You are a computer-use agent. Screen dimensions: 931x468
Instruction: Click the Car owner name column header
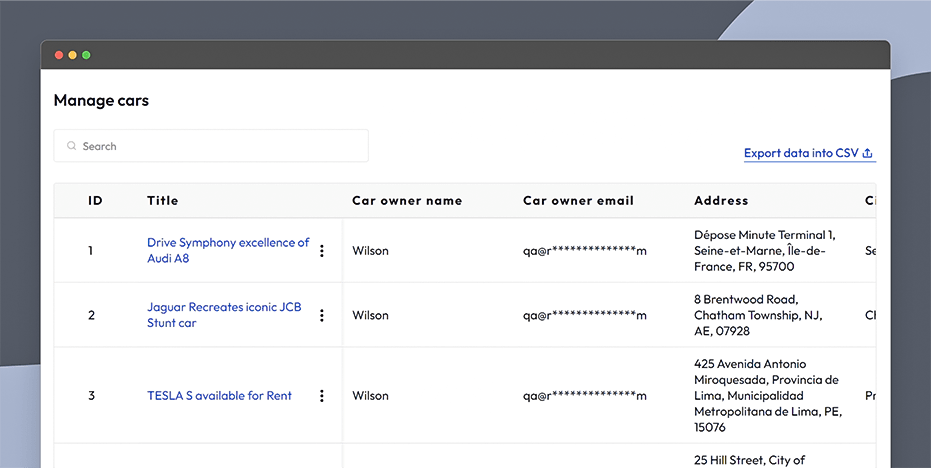pos(407,201)
